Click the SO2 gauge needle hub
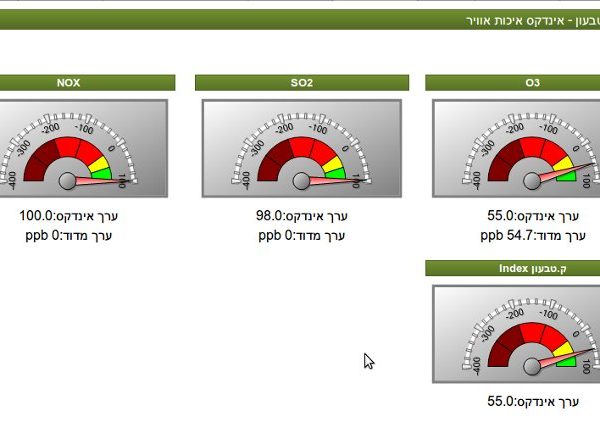 301,181
